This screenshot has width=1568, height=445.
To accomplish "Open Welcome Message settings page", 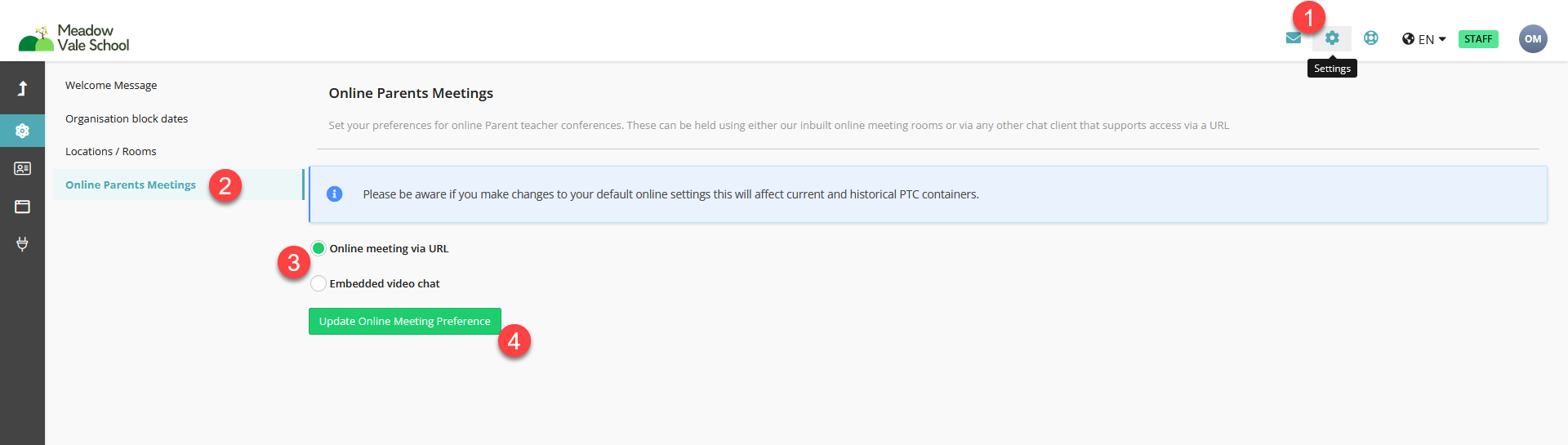I will [111, 85].
